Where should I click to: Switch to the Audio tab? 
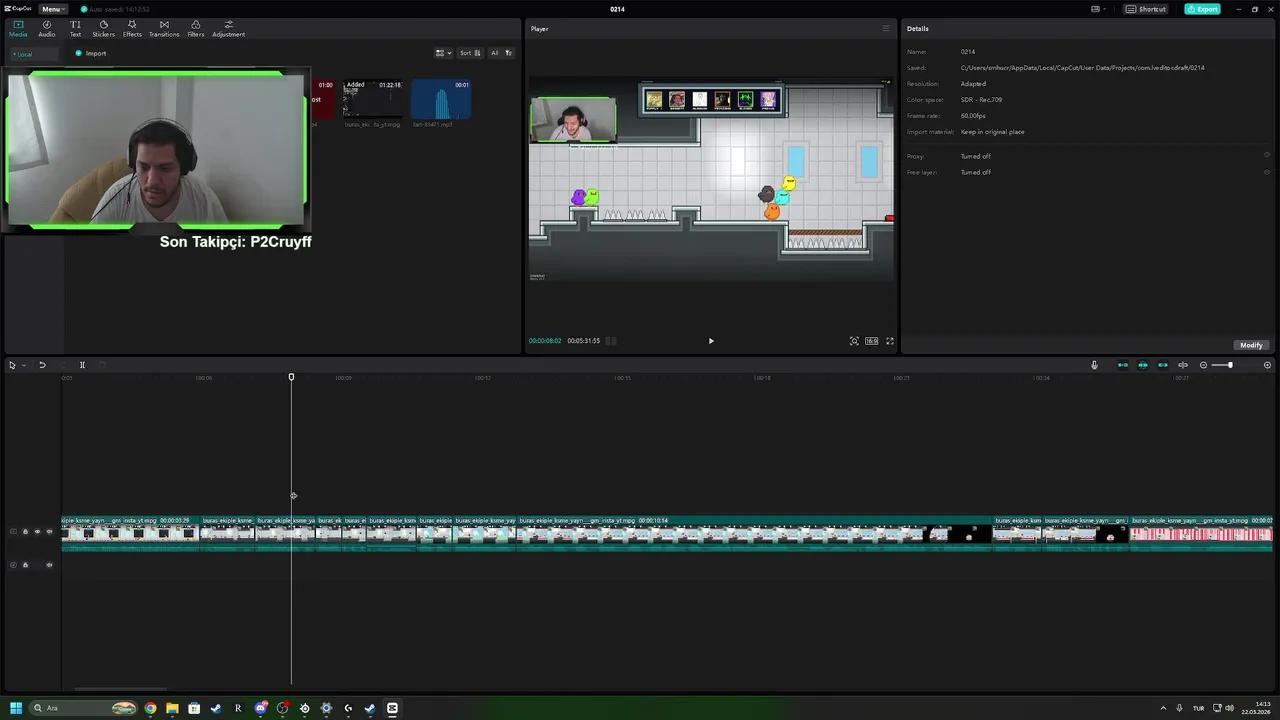[47, 28]
